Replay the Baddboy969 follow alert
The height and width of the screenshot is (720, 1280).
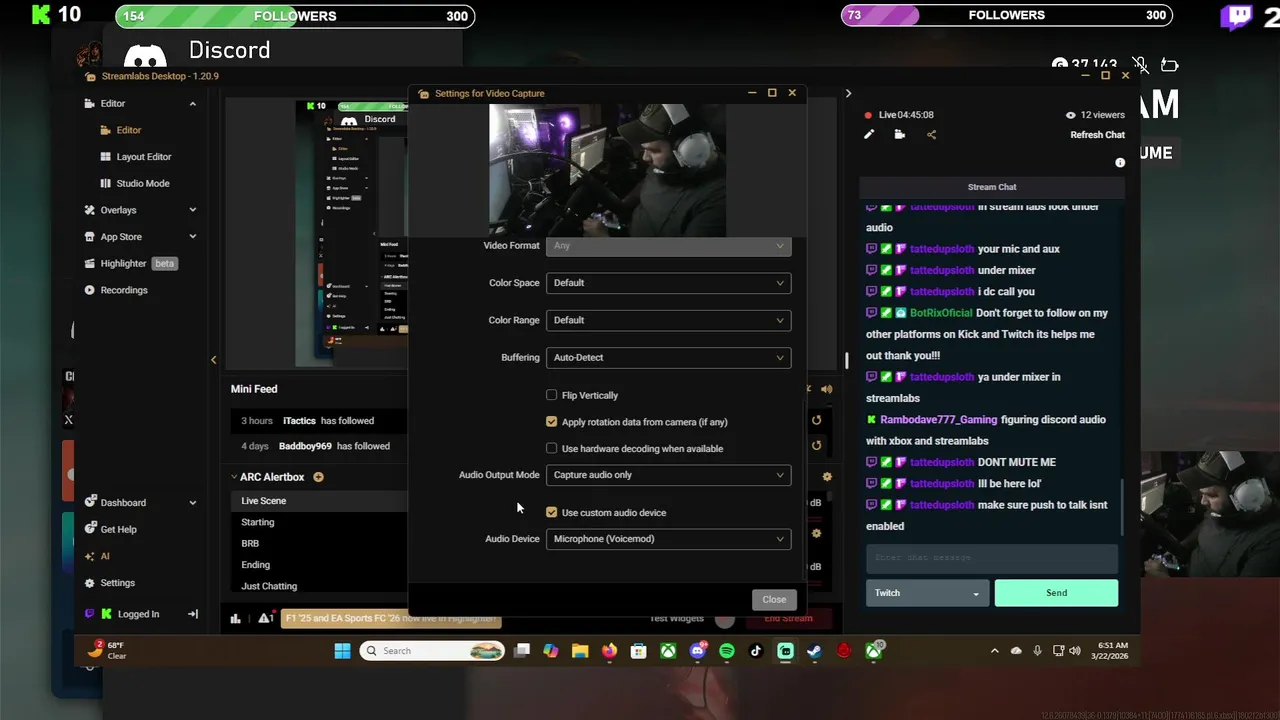pos(816,446)
